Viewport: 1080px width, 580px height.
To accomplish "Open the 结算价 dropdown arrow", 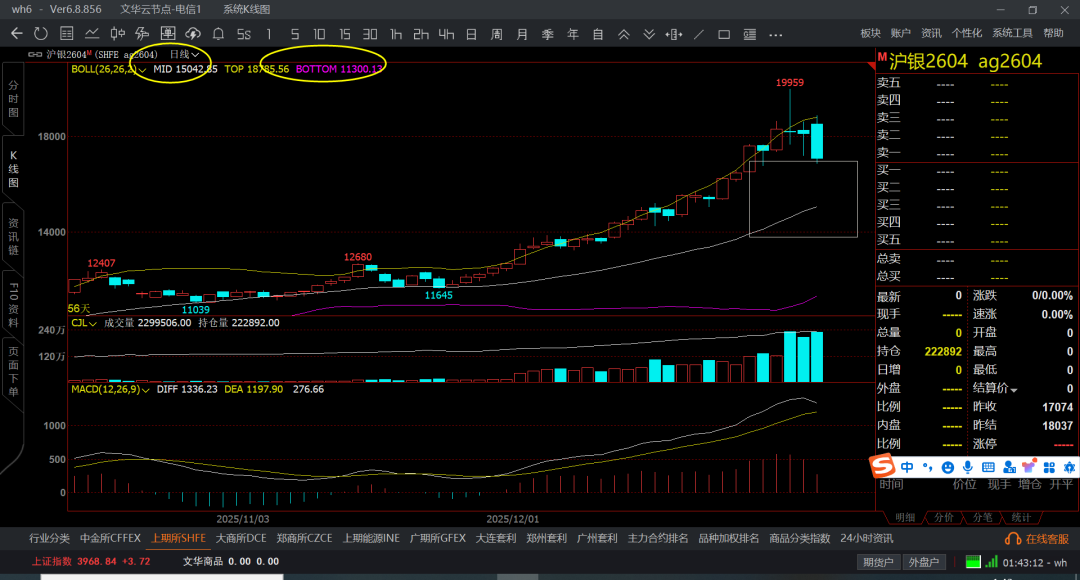I will coord(1014,390).
